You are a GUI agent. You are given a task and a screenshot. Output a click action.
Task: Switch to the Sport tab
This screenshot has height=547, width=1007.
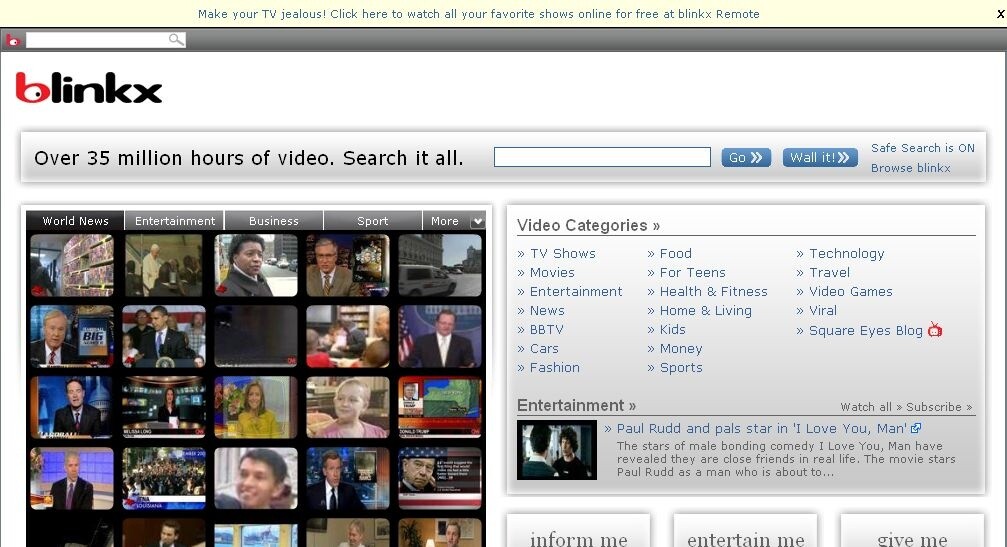372,221
